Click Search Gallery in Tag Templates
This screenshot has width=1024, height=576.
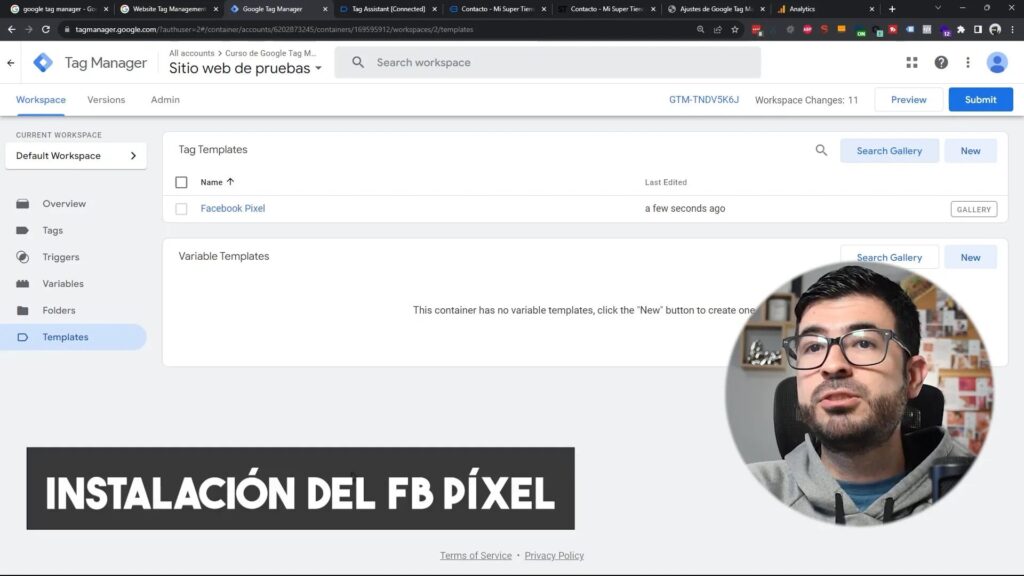tap(889, 151)
